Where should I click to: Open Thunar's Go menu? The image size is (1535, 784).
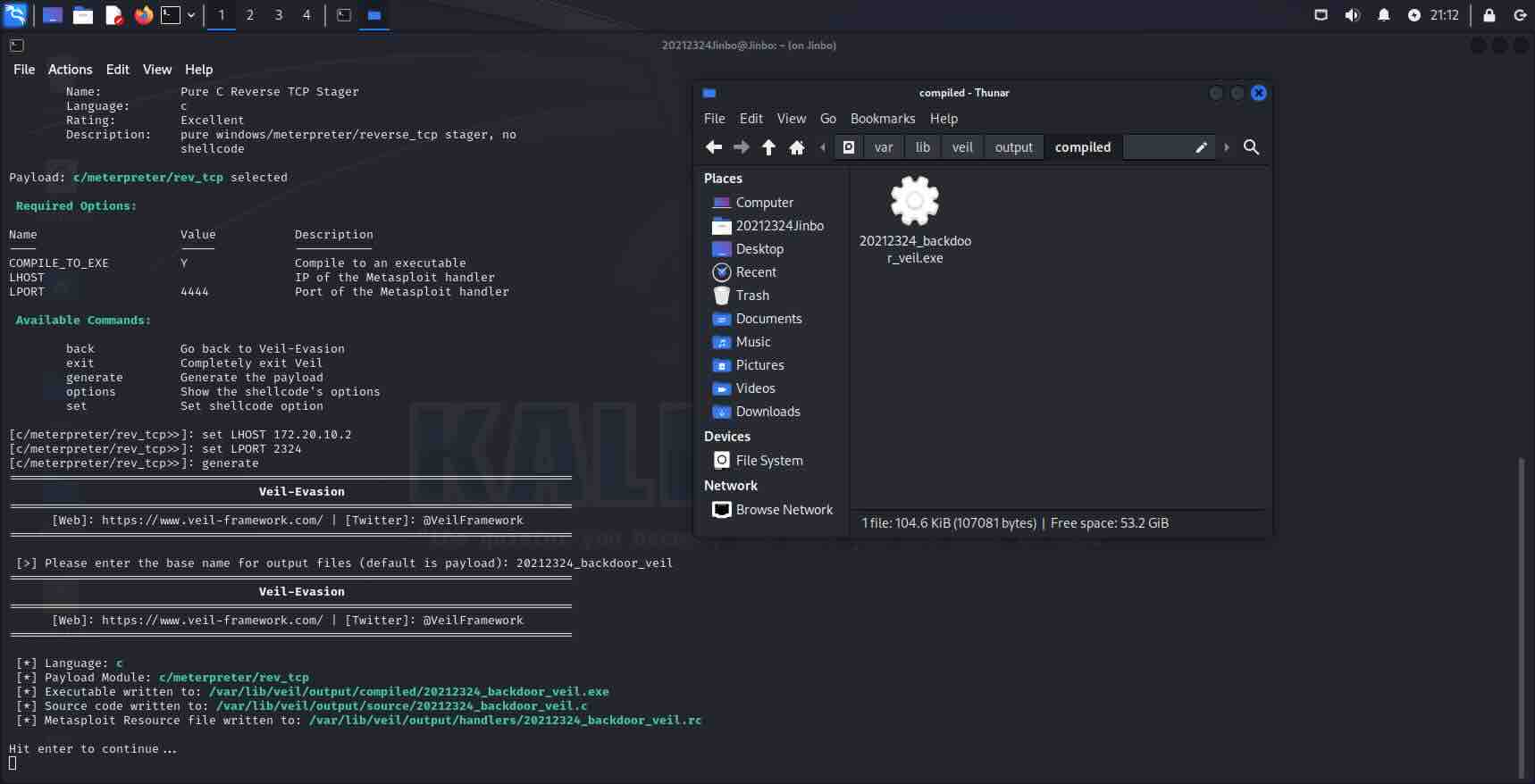[828, 119]
